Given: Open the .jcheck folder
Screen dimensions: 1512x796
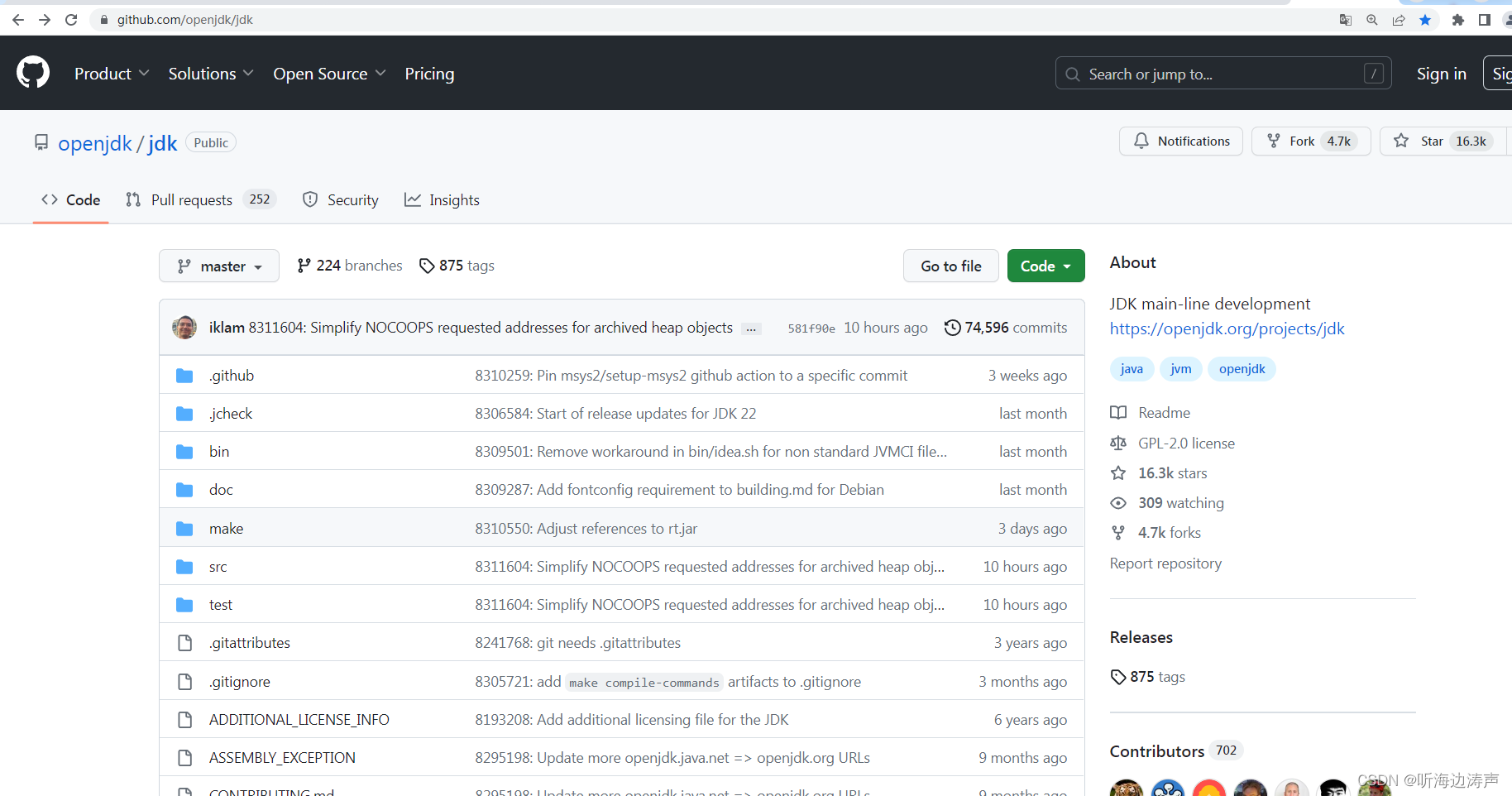Looking at the screenshot, I should pyautogui.click(x=231, y=414).
